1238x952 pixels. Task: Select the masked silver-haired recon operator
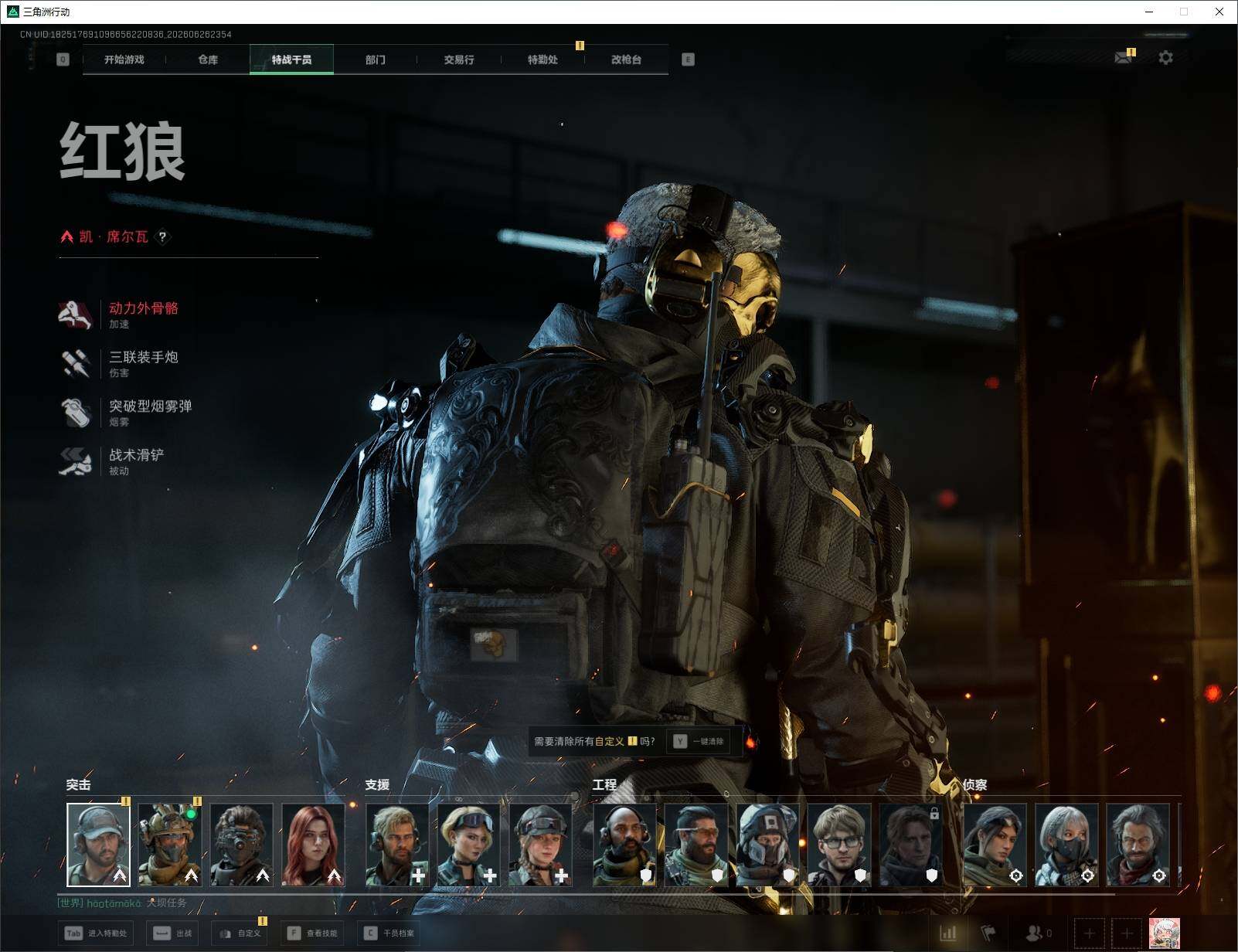coord(1066,845)
